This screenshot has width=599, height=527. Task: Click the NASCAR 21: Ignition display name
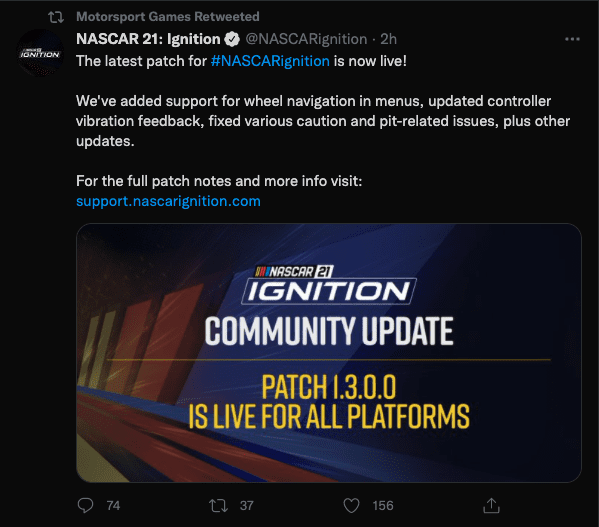pyautogui.click(x=148, y=39)
